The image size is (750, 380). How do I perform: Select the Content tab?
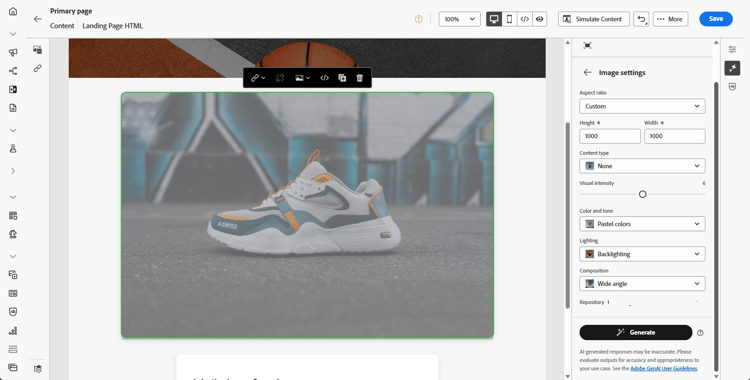pos(62,26)
